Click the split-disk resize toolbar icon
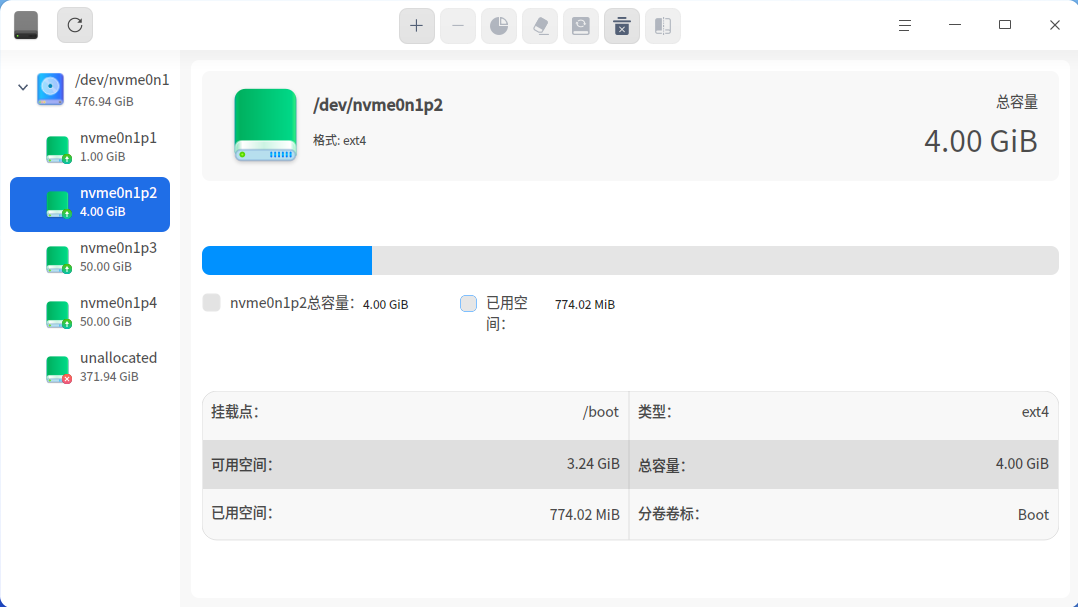 pos(663,26)
